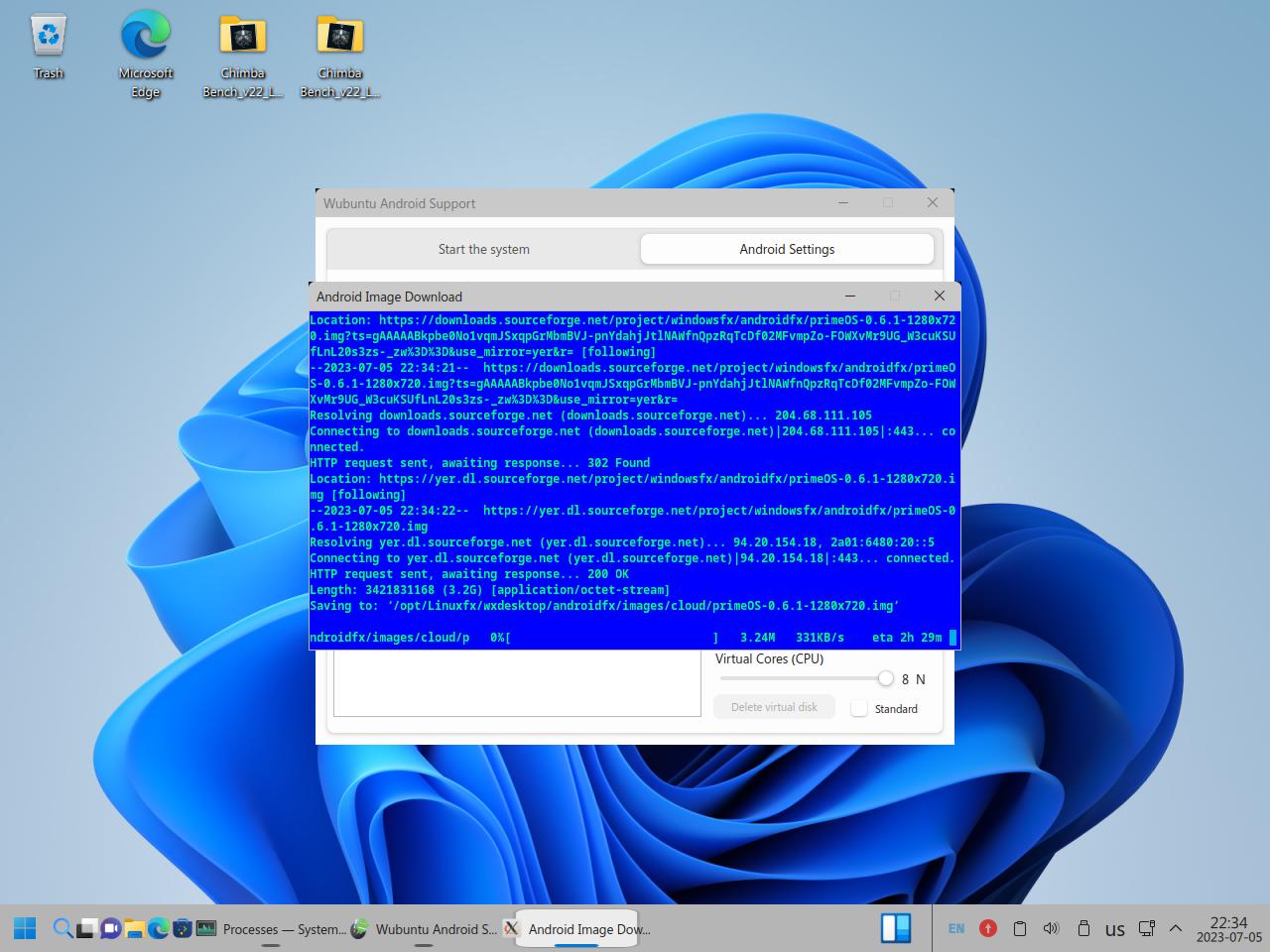Adjust the Virtual Cores (CPU) slider

click(x=807, y=678)
